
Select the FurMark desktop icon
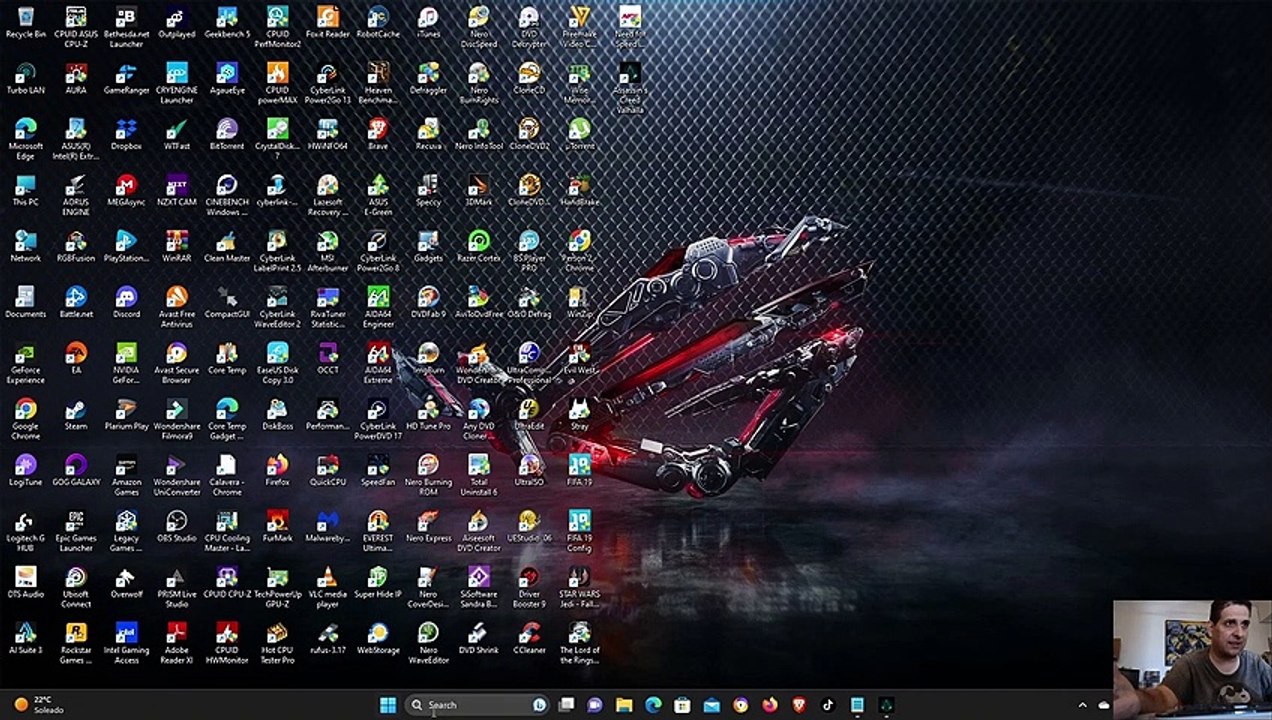coord(277,527)
